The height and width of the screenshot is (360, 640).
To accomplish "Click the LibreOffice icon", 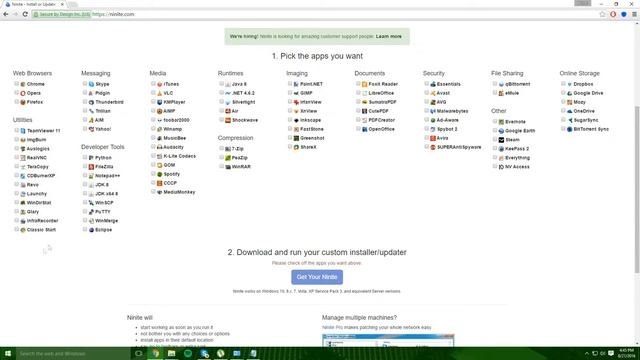I will (x=364, y=93).
